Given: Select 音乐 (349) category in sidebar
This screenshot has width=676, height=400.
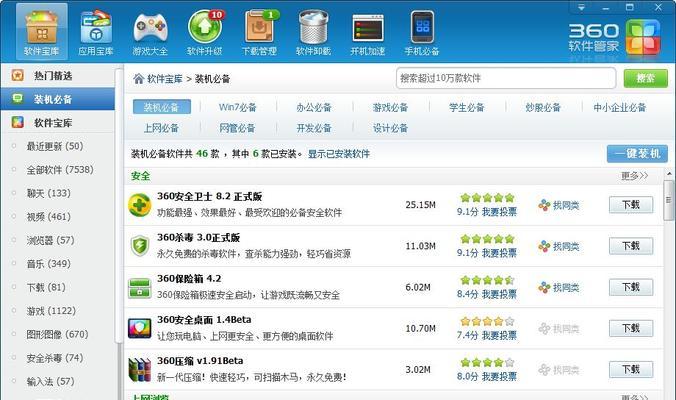Looking at the screenshot, I should (48, 263).
